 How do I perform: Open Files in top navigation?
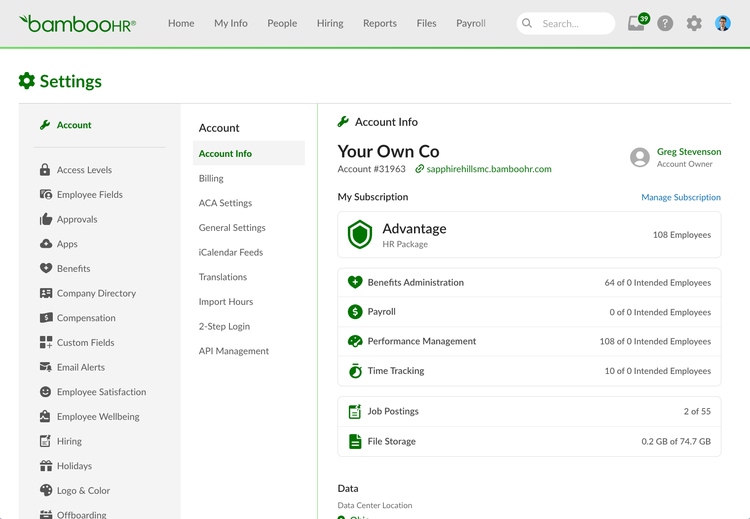(426, 23)
